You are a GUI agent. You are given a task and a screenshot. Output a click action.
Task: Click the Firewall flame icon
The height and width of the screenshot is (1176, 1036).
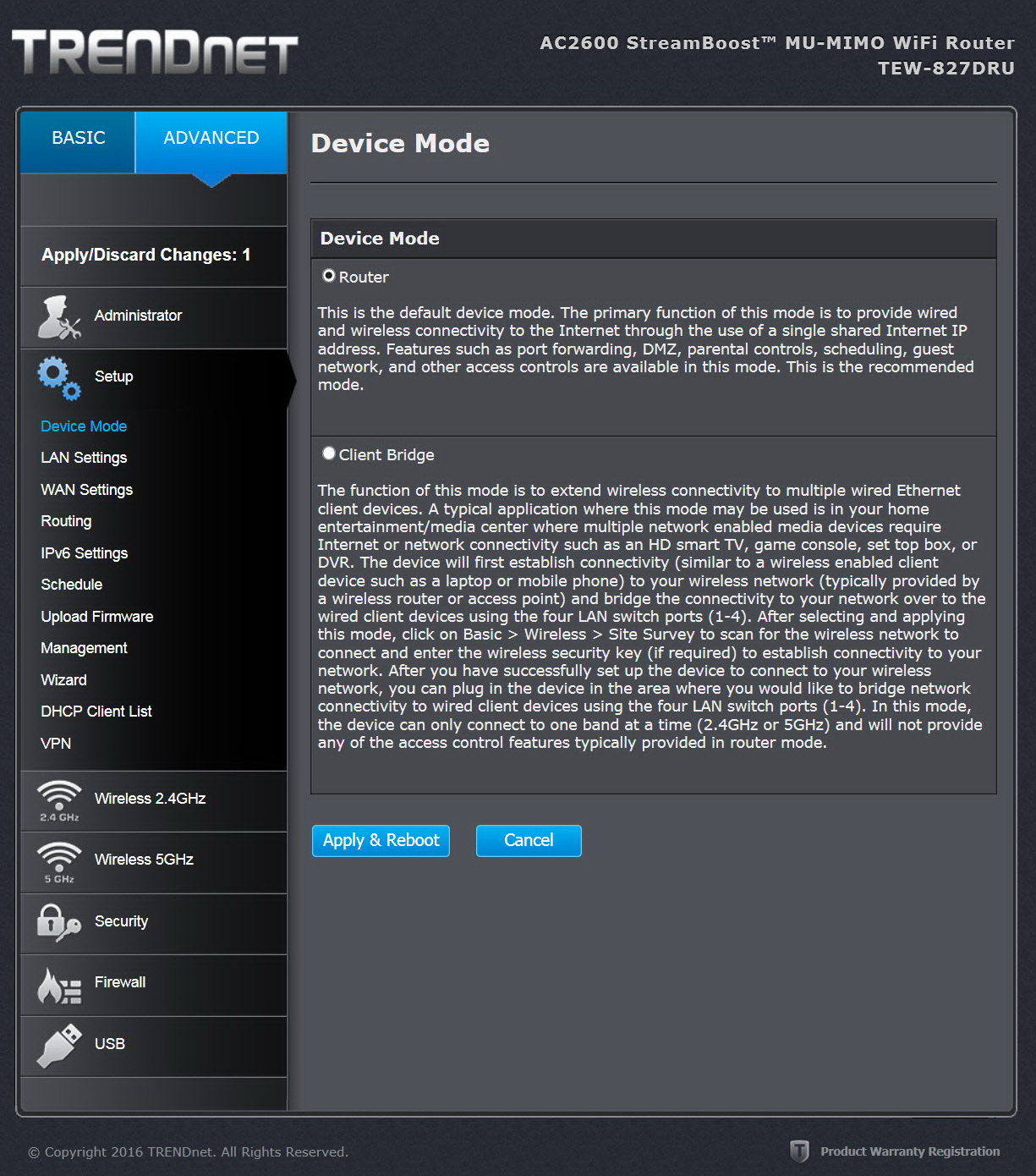click(59, 986)
